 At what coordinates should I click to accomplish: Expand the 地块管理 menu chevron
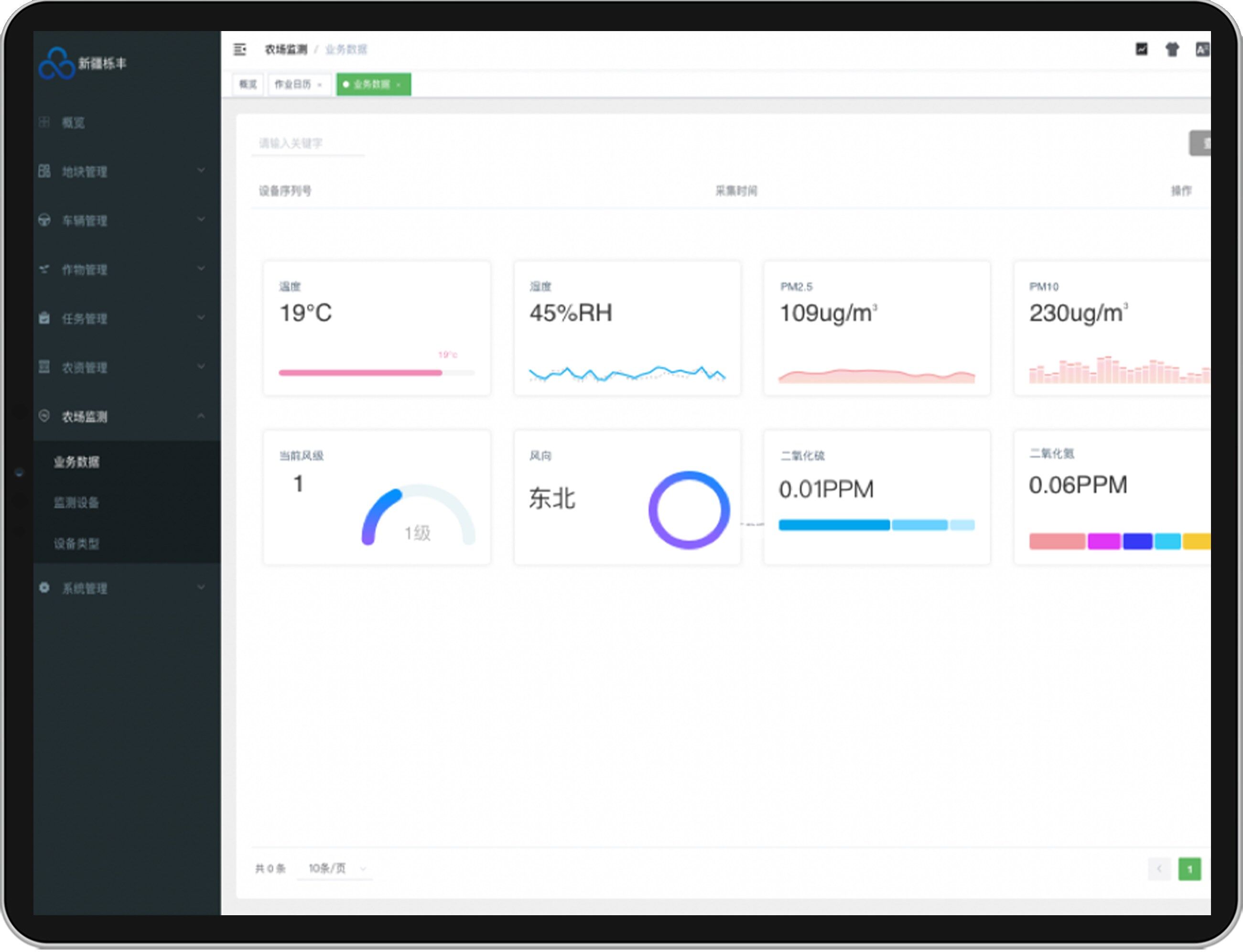201,171
